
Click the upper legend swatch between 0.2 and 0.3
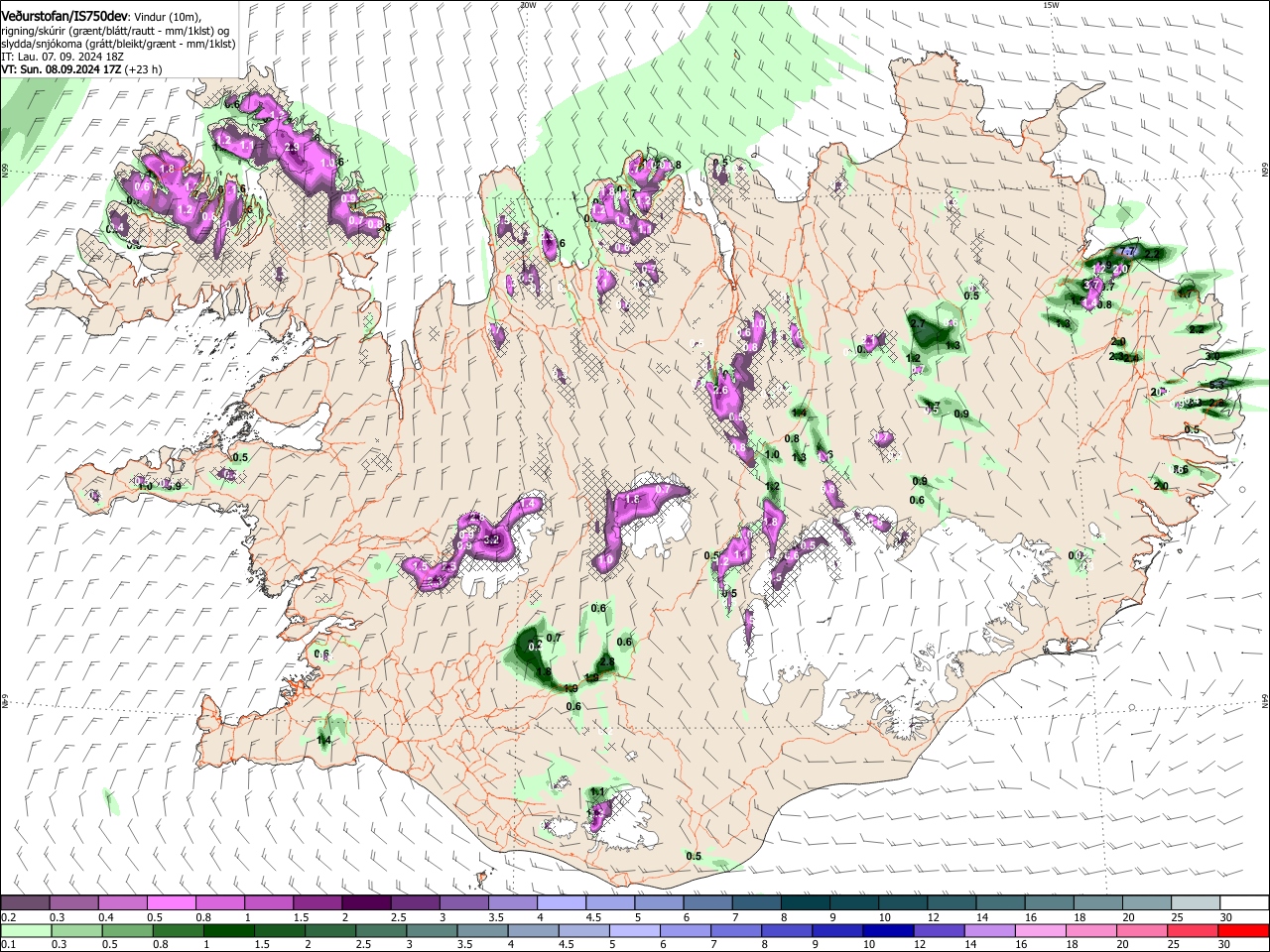click(x=25, y=903)
